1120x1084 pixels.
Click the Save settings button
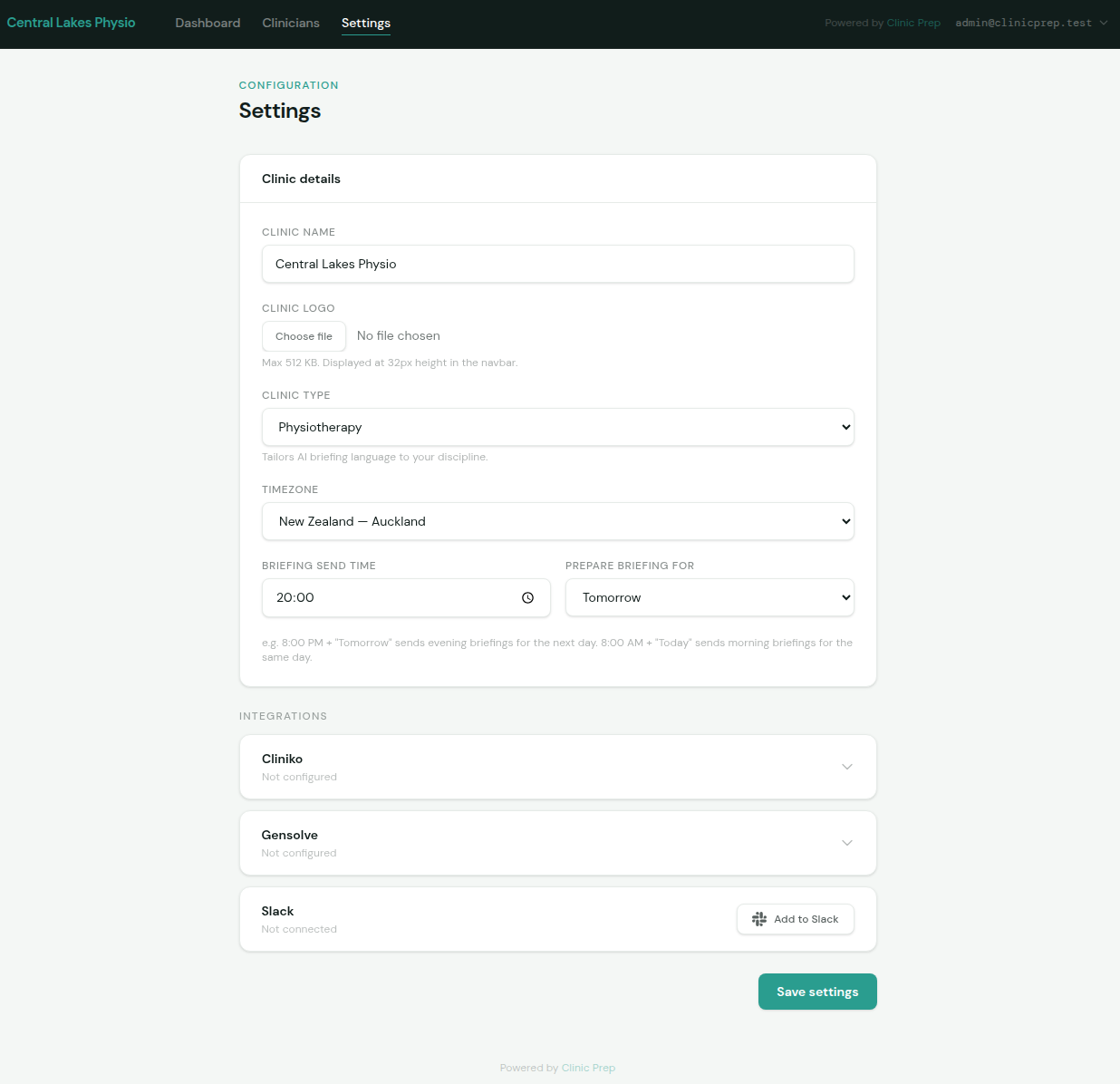(x=816, y=991)
